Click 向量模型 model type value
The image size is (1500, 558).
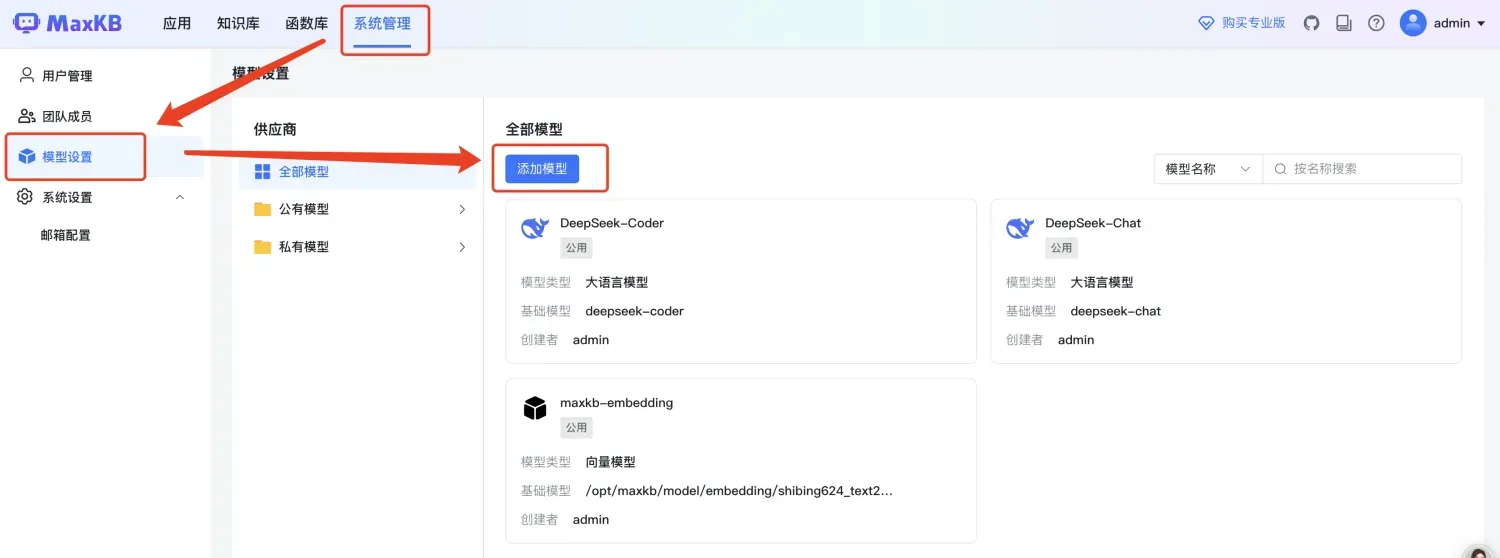coord(610,462)
